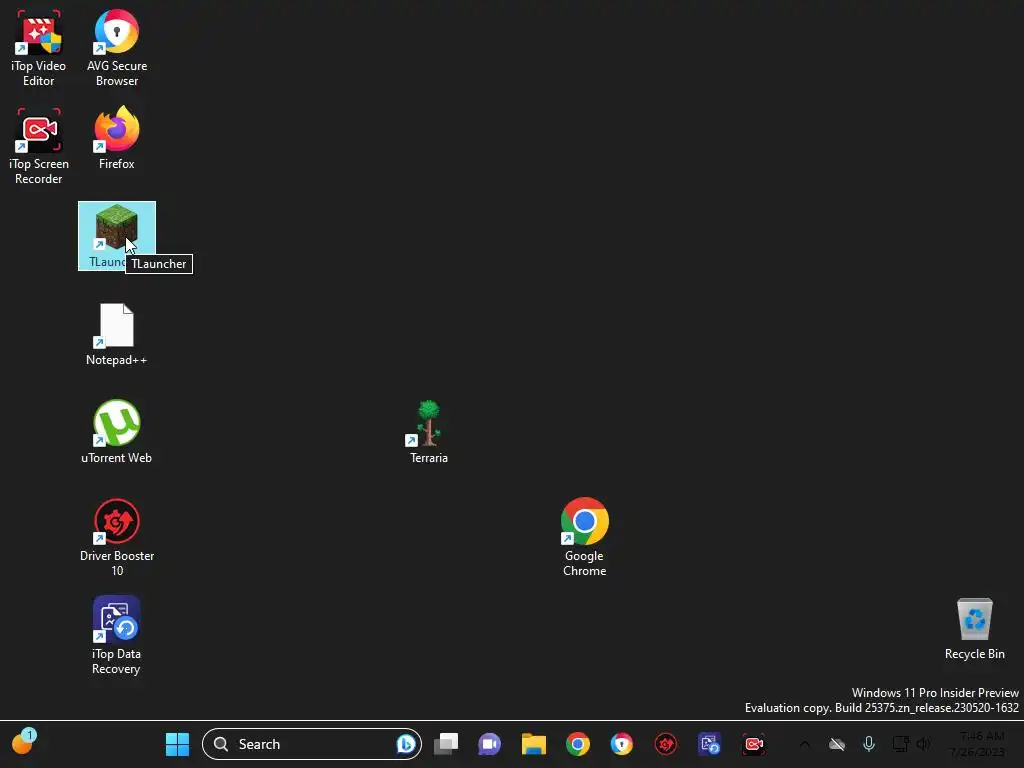Select the TLauncher grass block icon

pyautogui.click(x=117, y=227)
